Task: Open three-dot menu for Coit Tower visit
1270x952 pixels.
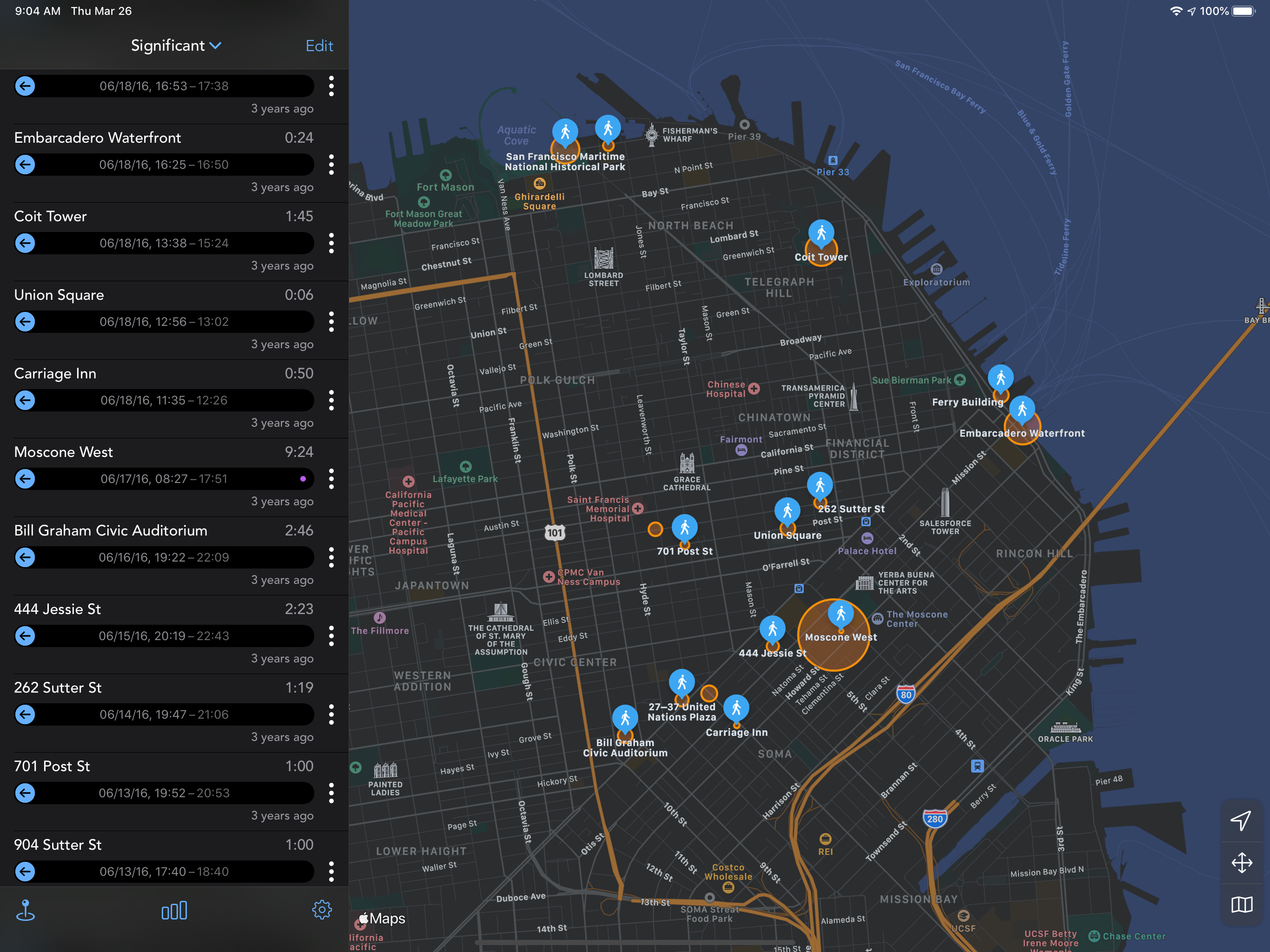Action: (x=331, y=243)
